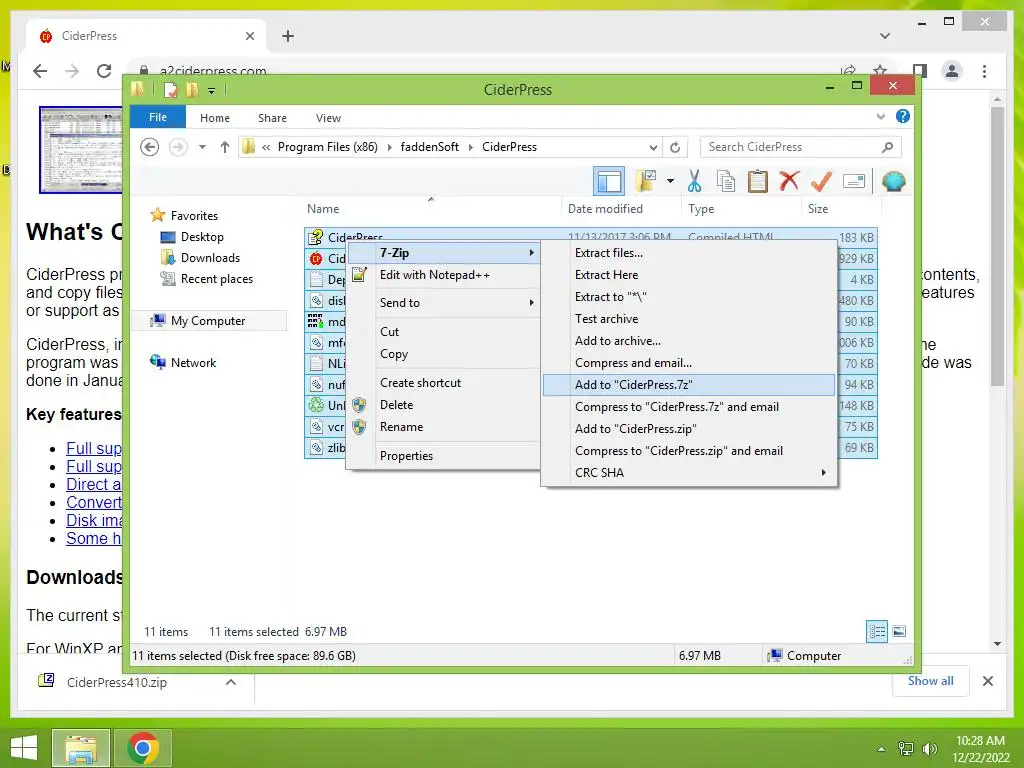Image resolution: width=1024 pixels, height=768 pixels.
Task: Select Properties in context menu
Action: (x=443, y=456)
